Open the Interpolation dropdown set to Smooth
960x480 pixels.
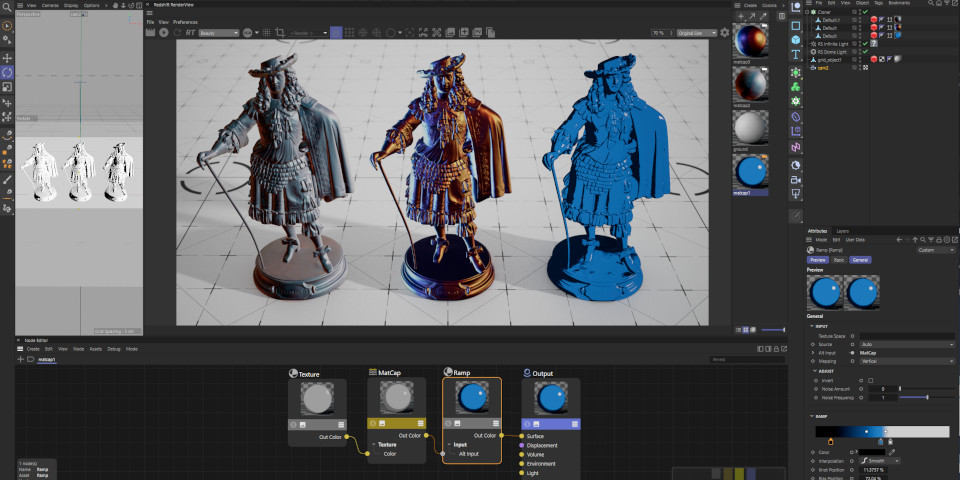[x=880, y=460]
